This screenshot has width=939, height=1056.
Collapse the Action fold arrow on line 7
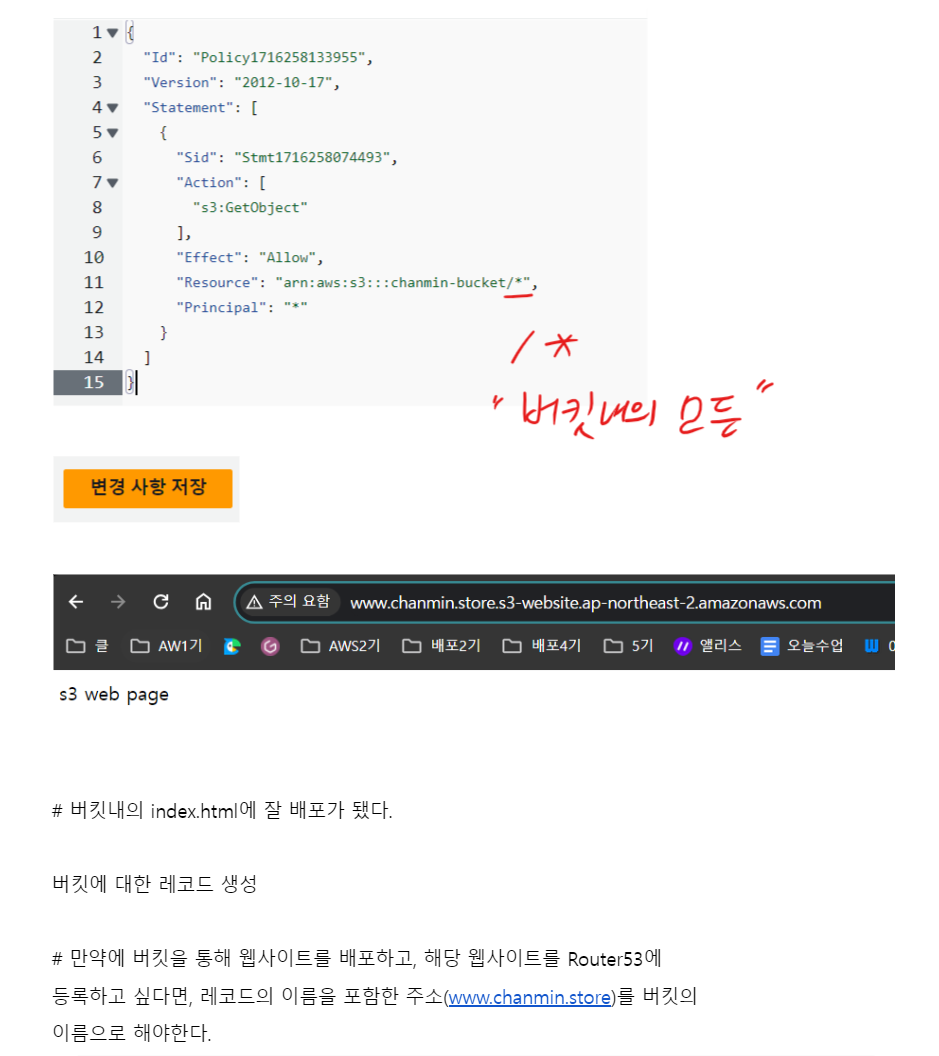click(112, 183)
